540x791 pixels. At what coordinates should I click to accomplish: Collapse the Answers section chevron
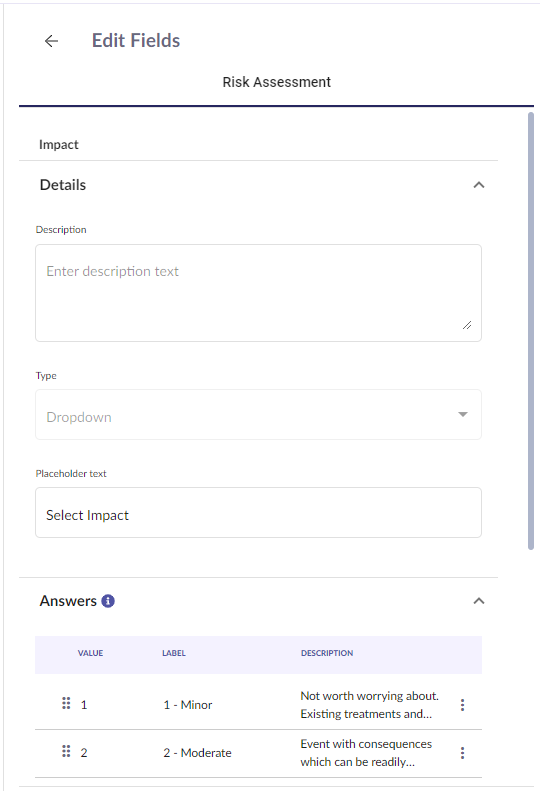pos(479,601)
